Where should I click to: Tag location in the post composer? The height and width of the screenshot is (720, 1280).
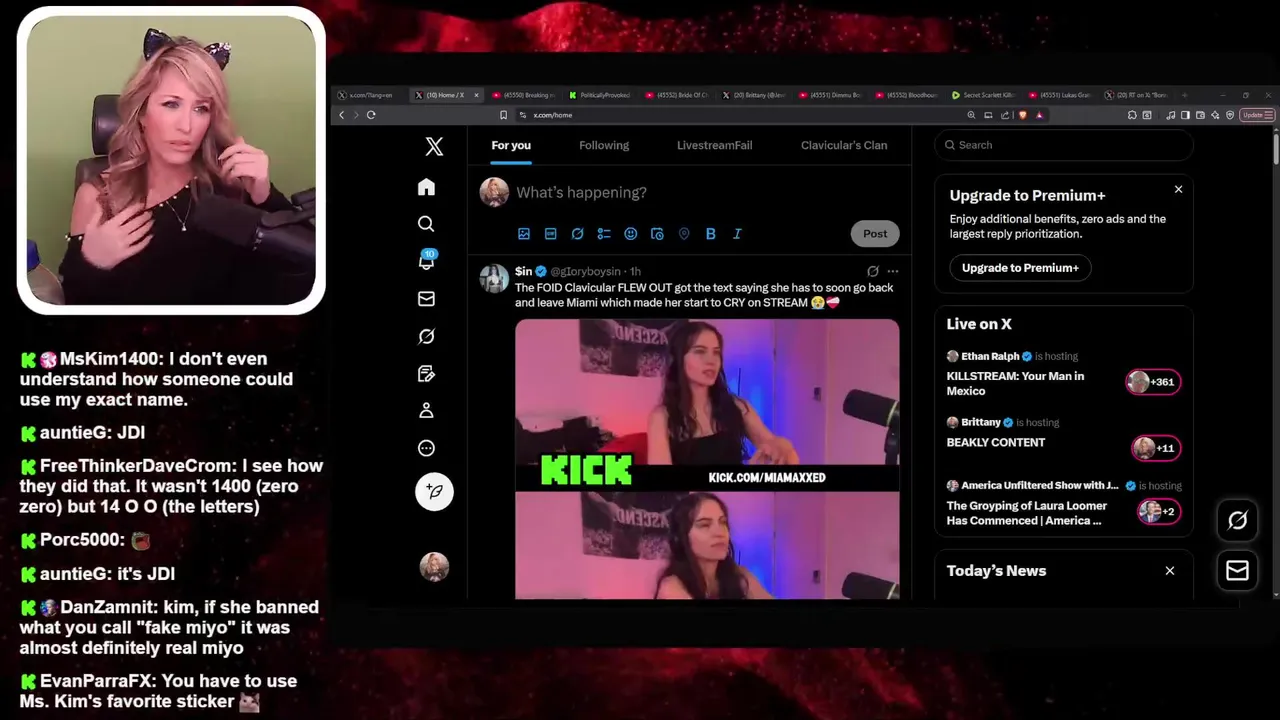pyautogui.click(x=684, y=233)
